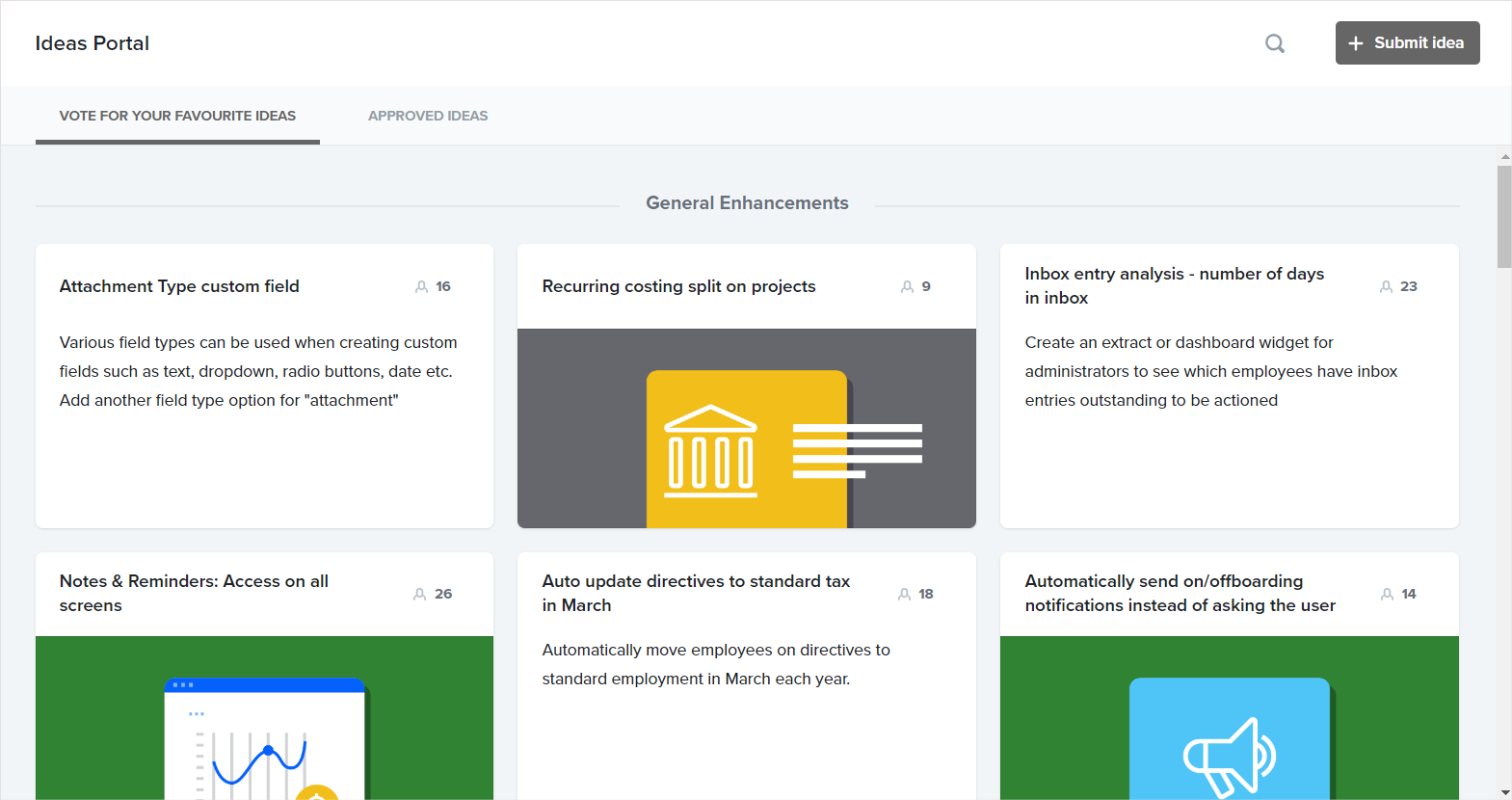Open the Attachment Type custom field idea

click(x=179, y=286)
